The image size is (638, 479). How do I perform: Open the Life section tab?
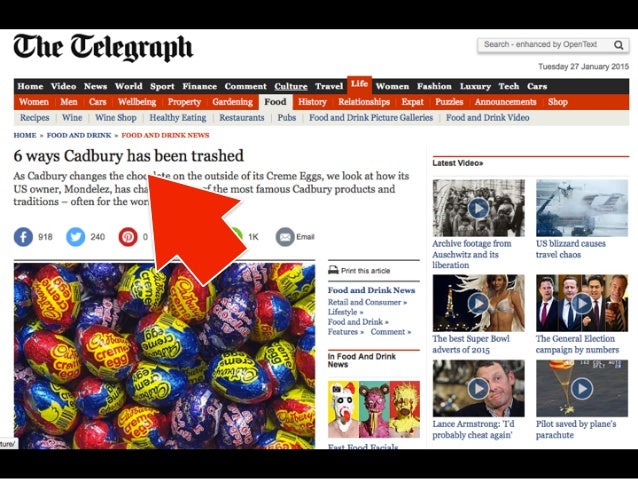point(359,85)
